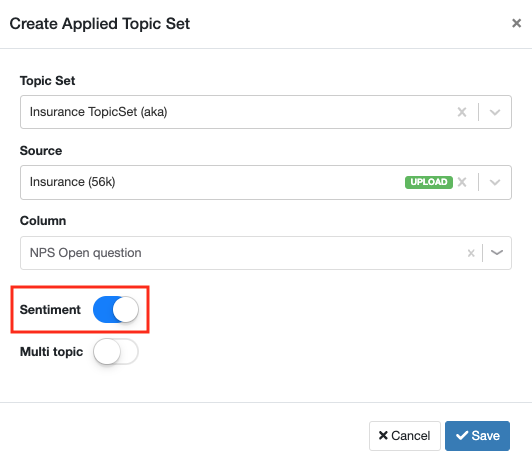Clear the NPS Open question column
The height and width of the screenshot is (458, 532).
[x=471, y=253]
